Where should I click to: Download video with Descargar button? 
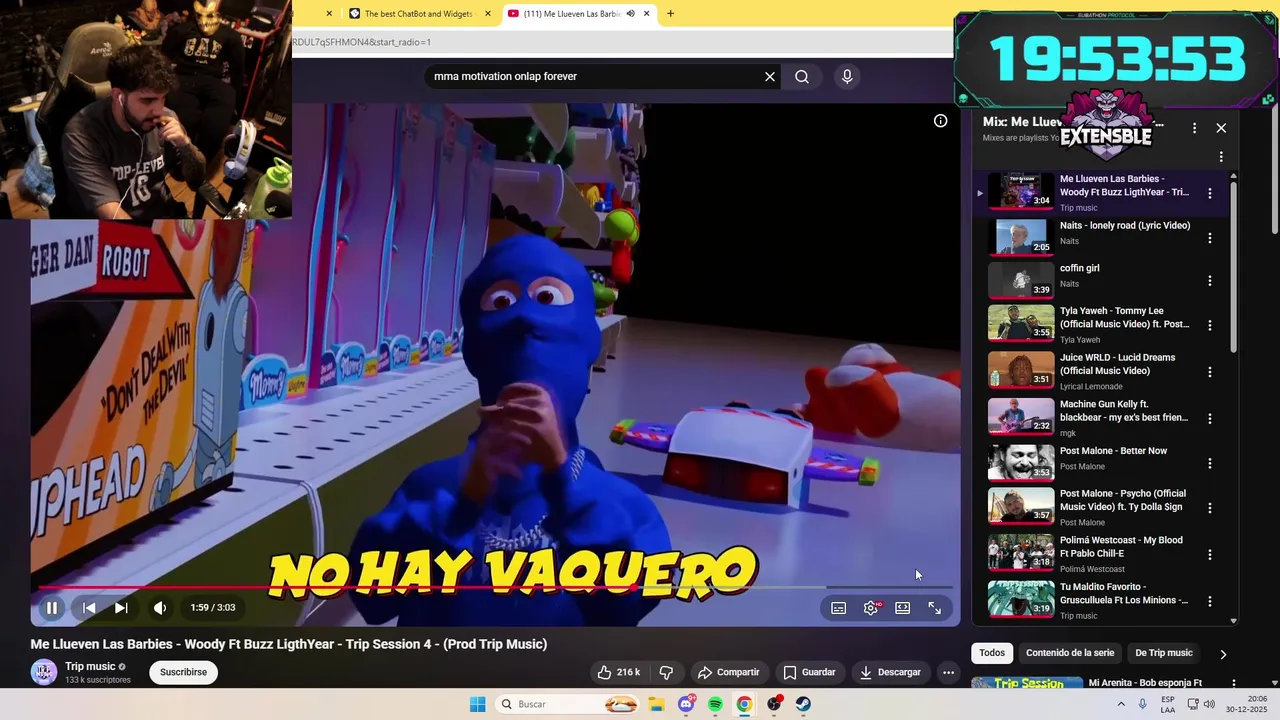tap(890, 672)
